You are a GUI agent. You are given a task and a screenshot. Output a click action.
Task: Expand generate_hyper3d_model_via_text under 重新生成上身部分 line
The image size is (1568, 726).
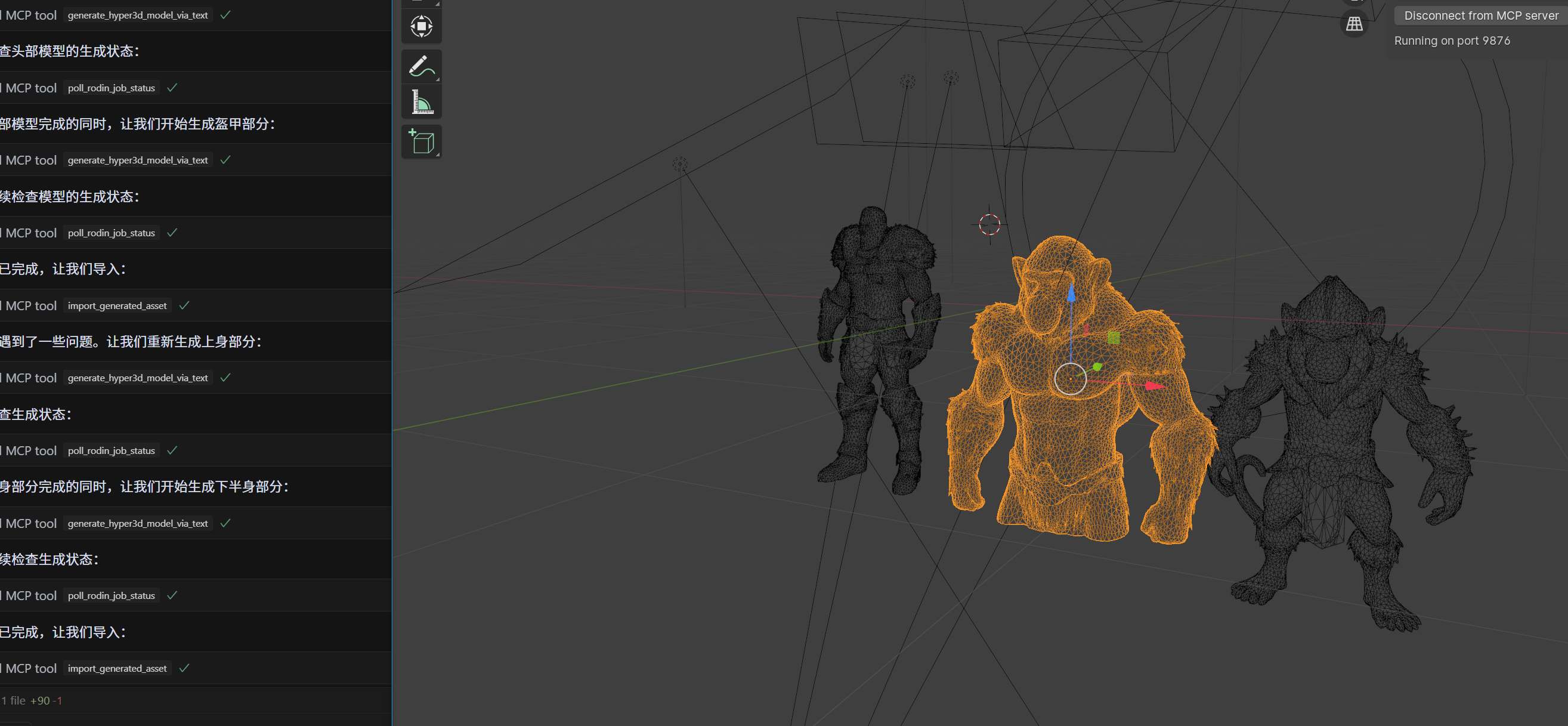[x=138, y=378]
